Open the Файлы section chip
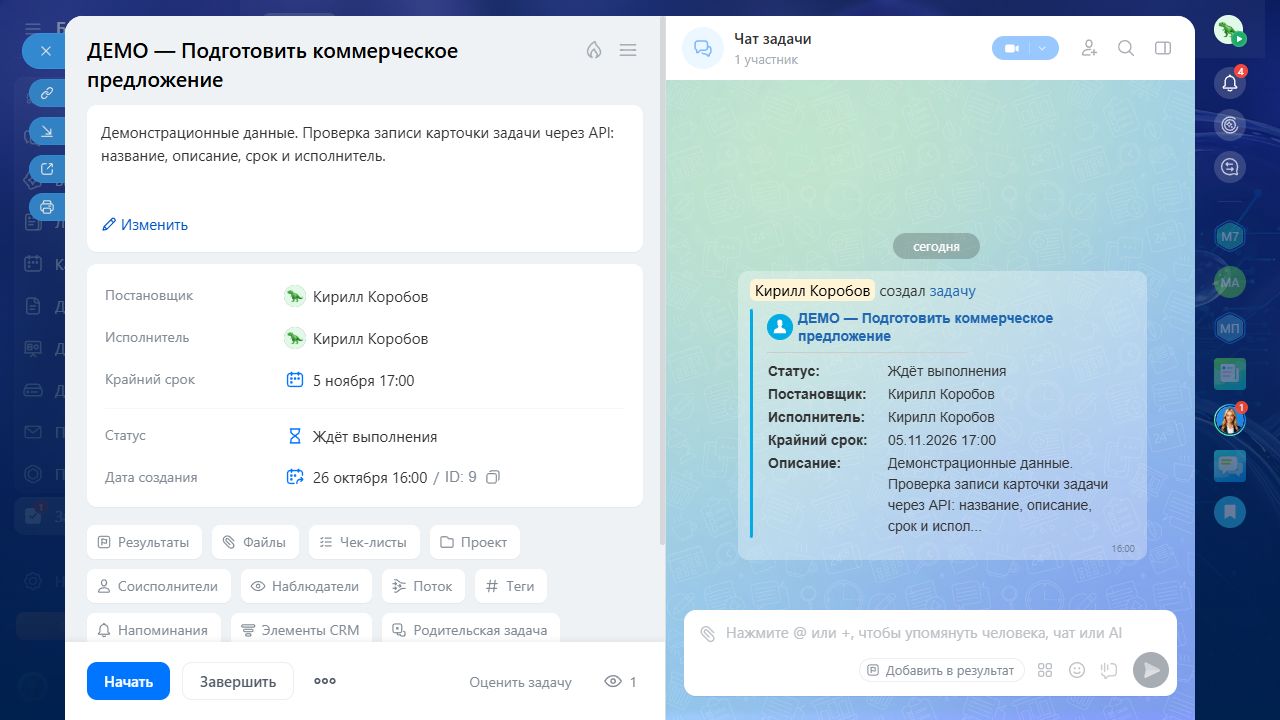The image size is (1280, 720). click(255, 542)
